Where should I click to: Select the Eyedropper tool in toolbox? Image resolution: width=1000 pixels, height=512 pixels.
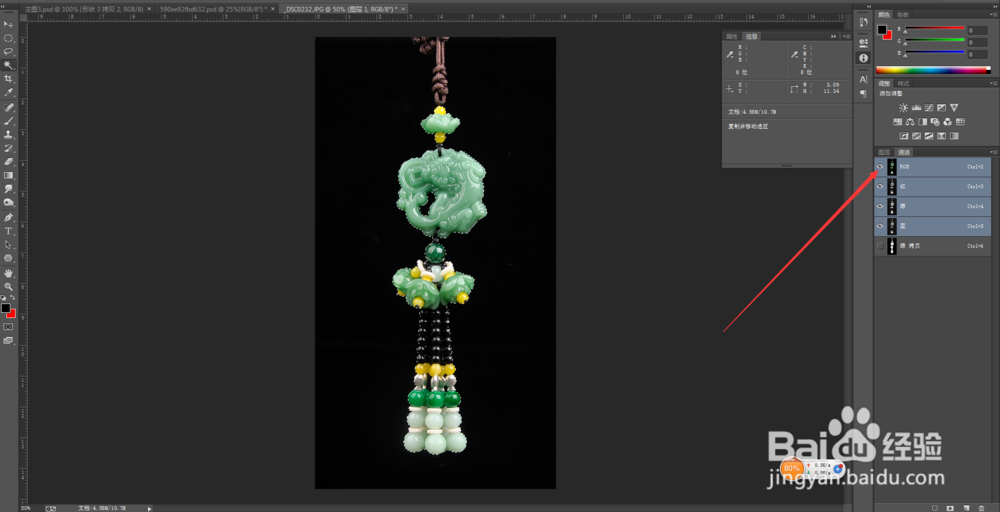click(x=8, y=92)
